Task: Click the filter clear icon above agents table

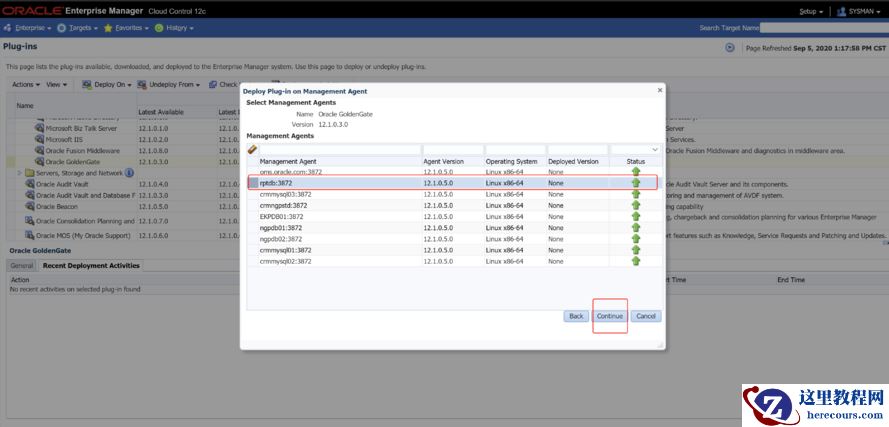Action: pyautogui.click(x=253, y=150)
